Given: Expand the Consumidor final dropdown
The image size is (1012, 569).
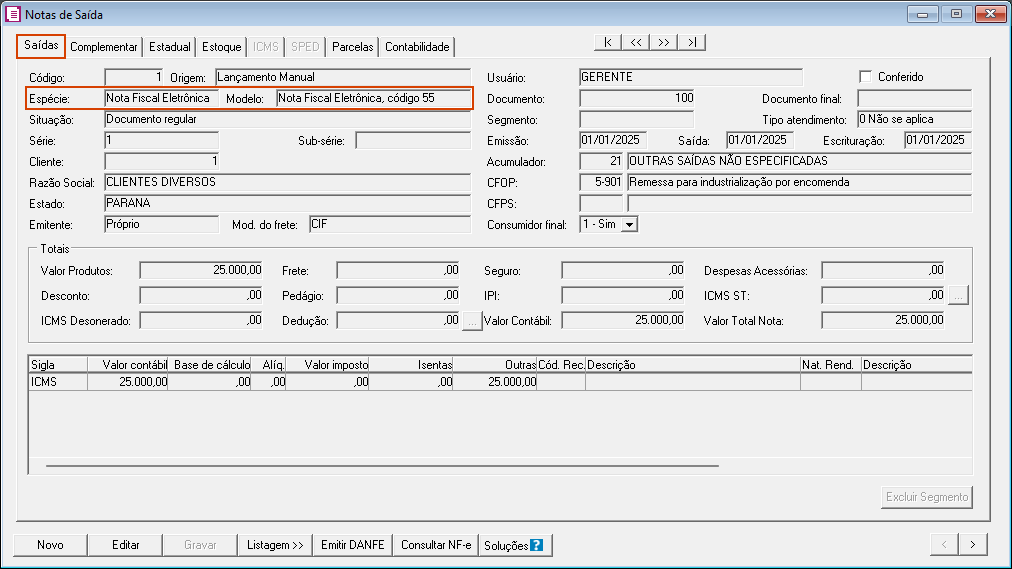Looking at the screenshot, I should [629, 225].
